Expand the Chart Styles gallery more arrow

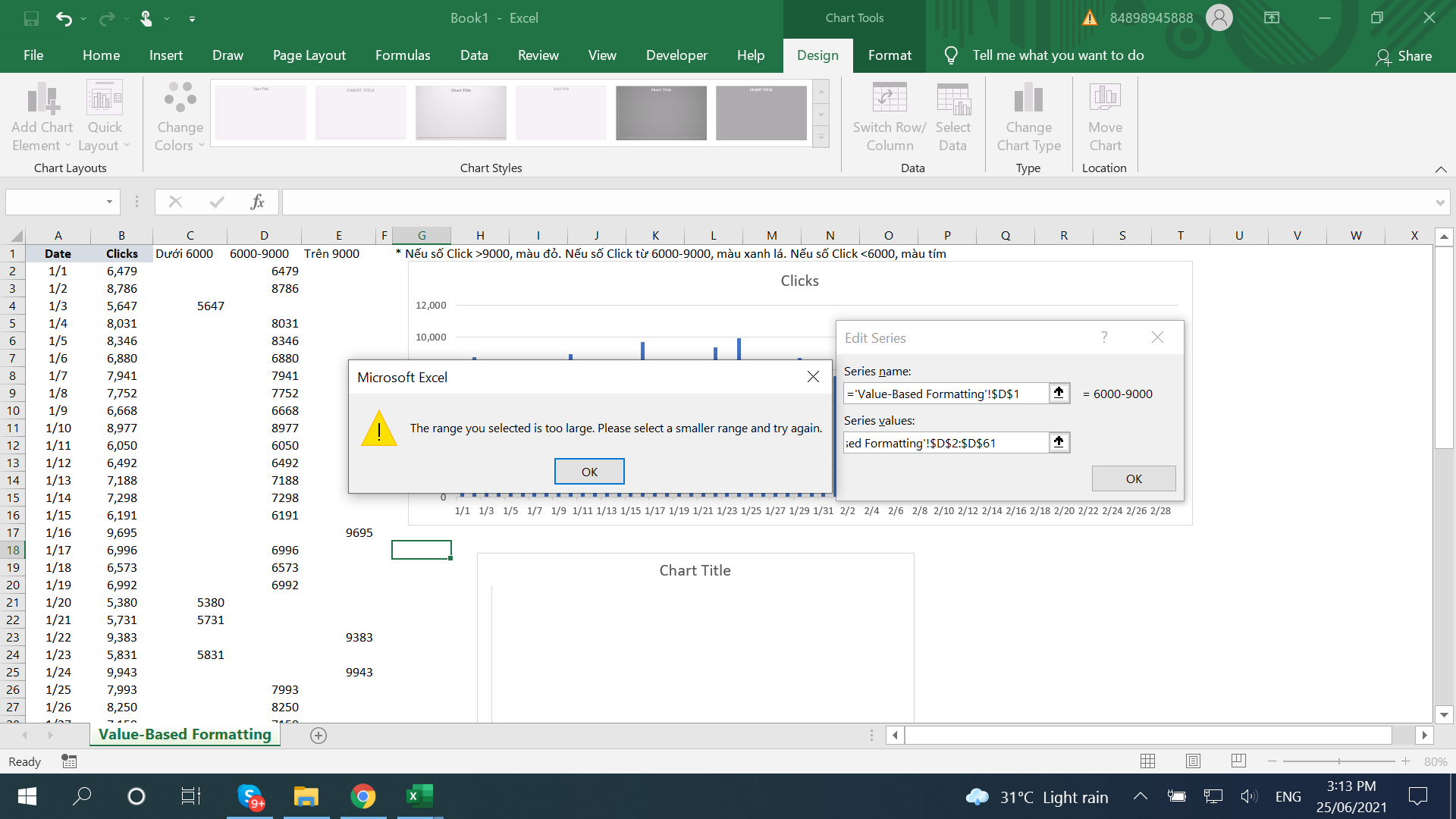[821, 137]
